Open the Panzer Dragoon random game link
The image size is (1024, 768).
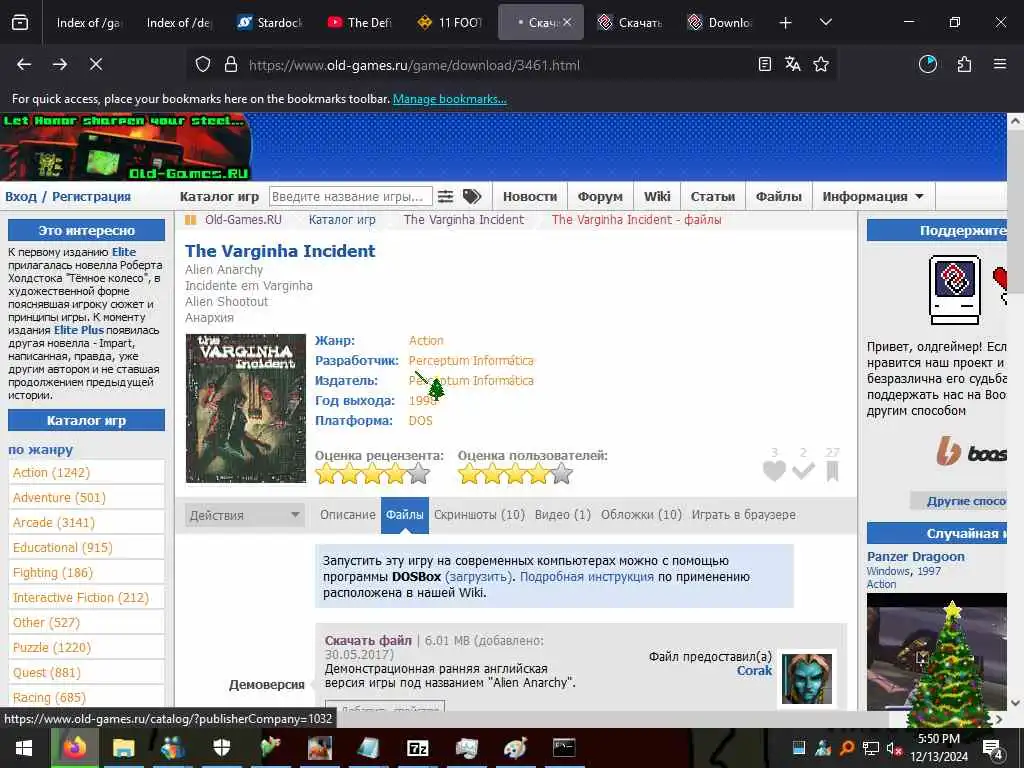pos(916,556)
